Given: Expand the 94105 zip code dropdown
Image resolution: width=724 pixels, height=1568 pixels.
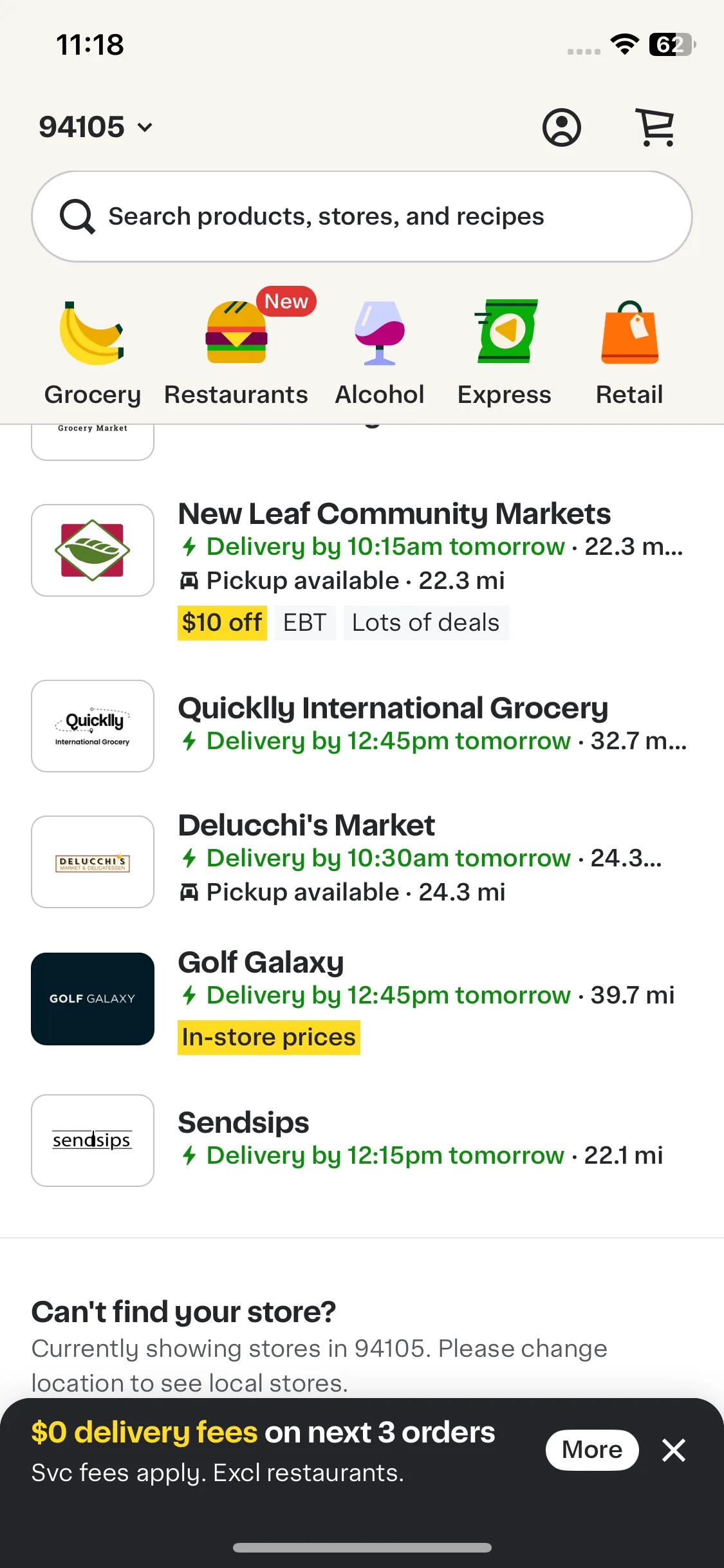Looking at the screenshot, I should click(96, 127).
